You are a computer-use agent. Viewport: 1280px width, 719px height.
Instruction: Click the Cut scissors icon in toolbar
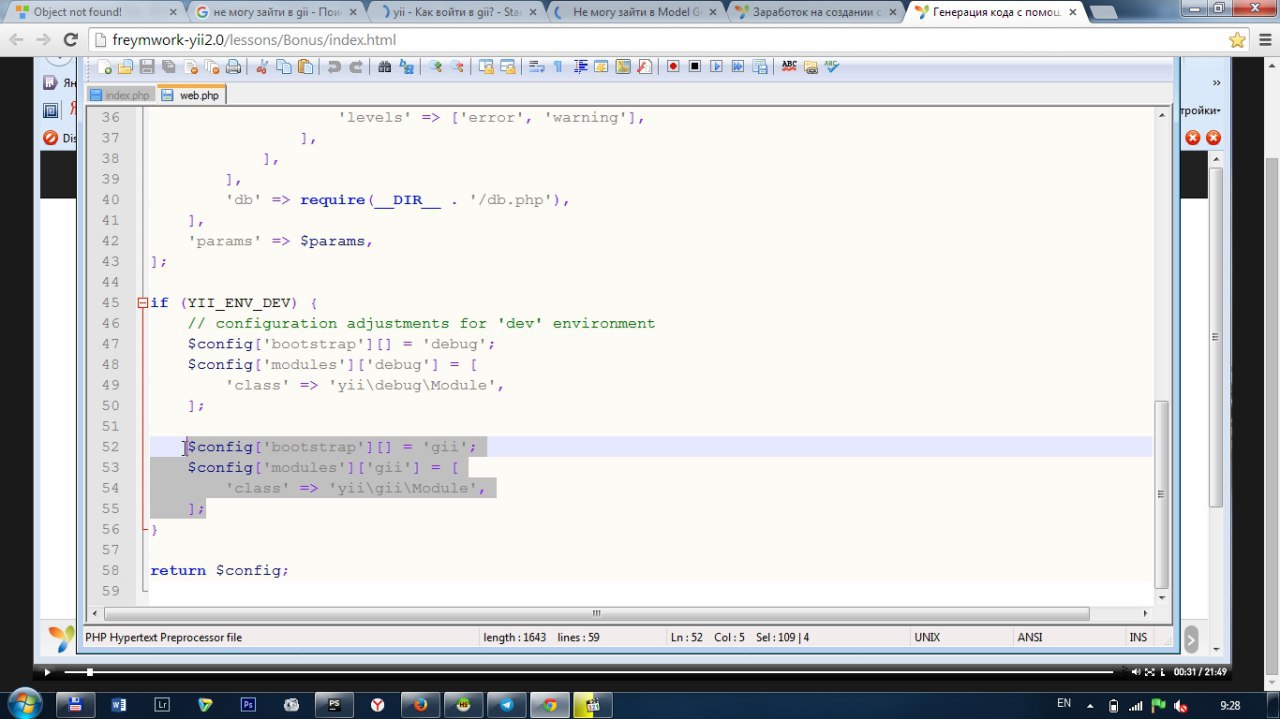click(x=262, y=67)
